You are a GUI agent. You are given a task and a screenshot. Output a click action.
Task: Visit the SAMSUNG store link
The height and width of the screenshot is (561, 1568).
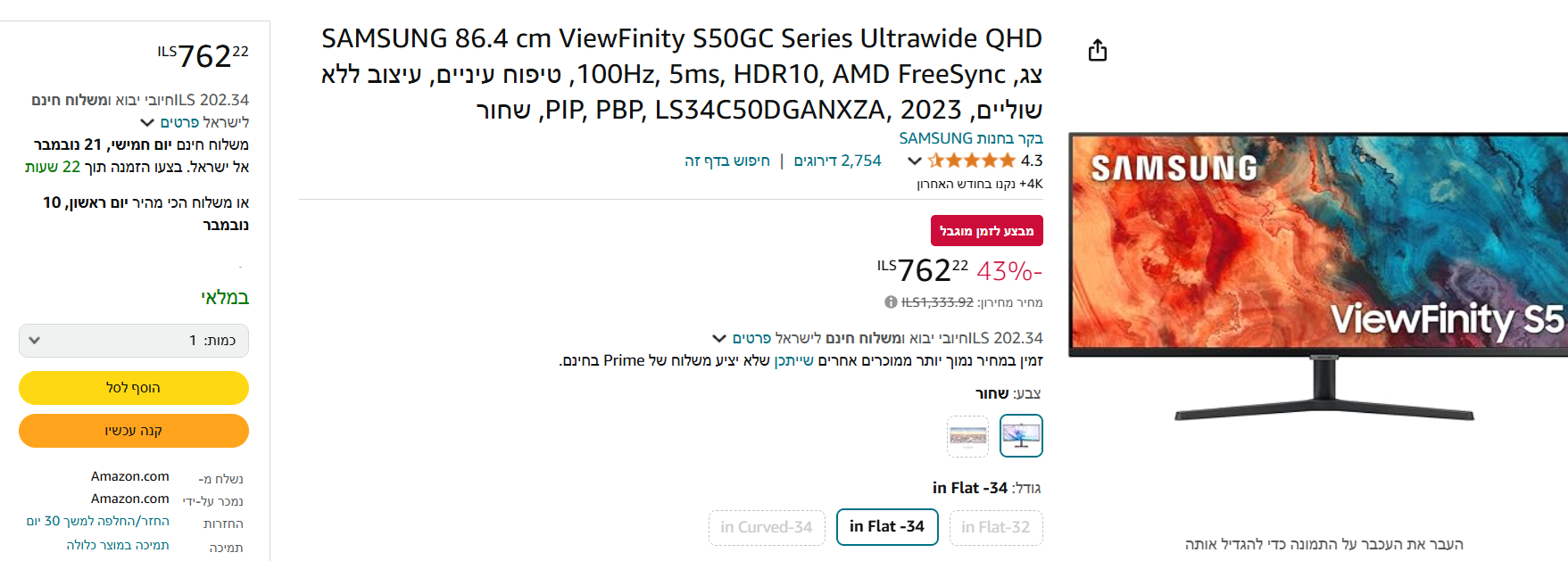pos(970,138)
